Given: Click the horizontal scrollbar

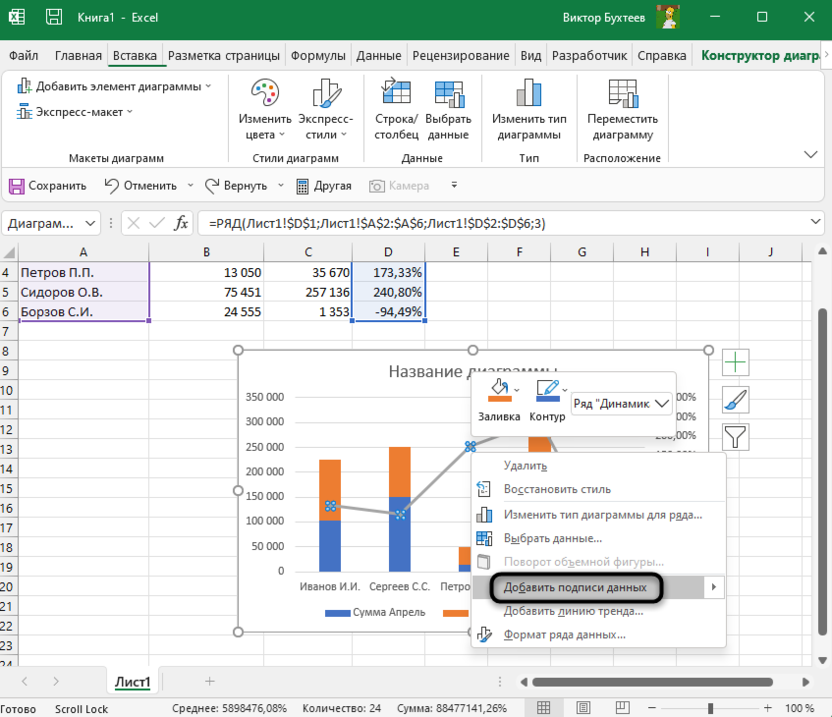Looking at the screenshot, I should pos(653,682).
